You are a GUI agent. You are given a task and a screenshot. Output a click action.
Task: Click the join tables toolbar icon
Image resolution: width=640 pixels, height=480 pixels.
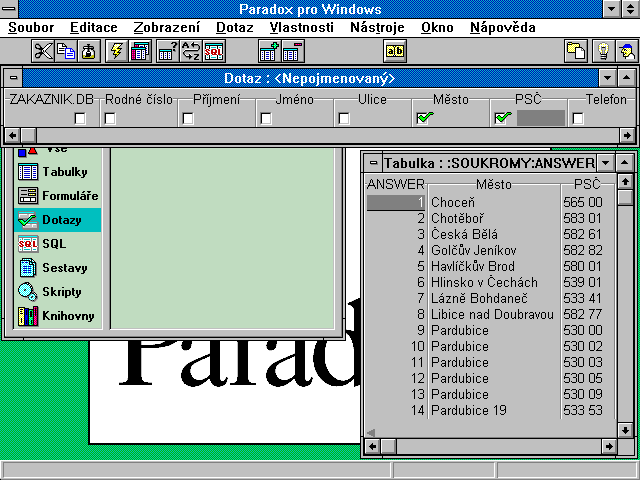140,51
